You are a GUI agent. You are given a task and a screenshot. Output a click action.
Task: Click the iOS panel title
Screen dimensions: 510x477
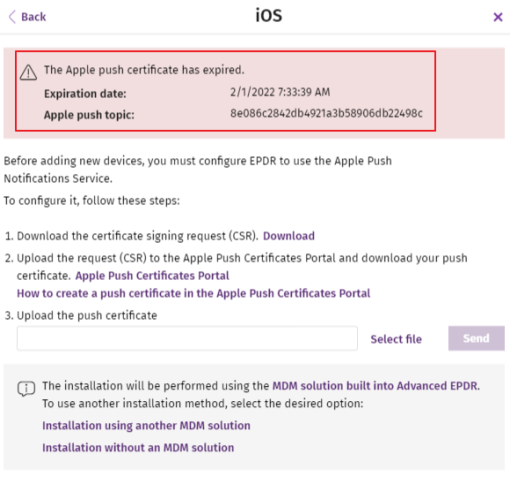[x=269, y=16]
